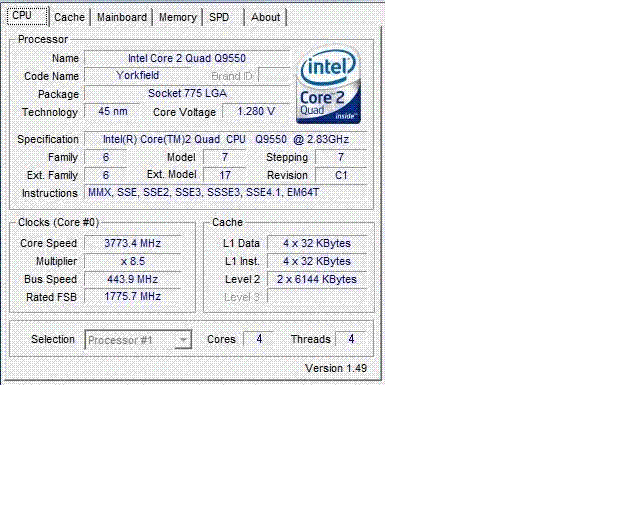Click the Model value 7
Screen dimensions: 640x512
(225, 157)
